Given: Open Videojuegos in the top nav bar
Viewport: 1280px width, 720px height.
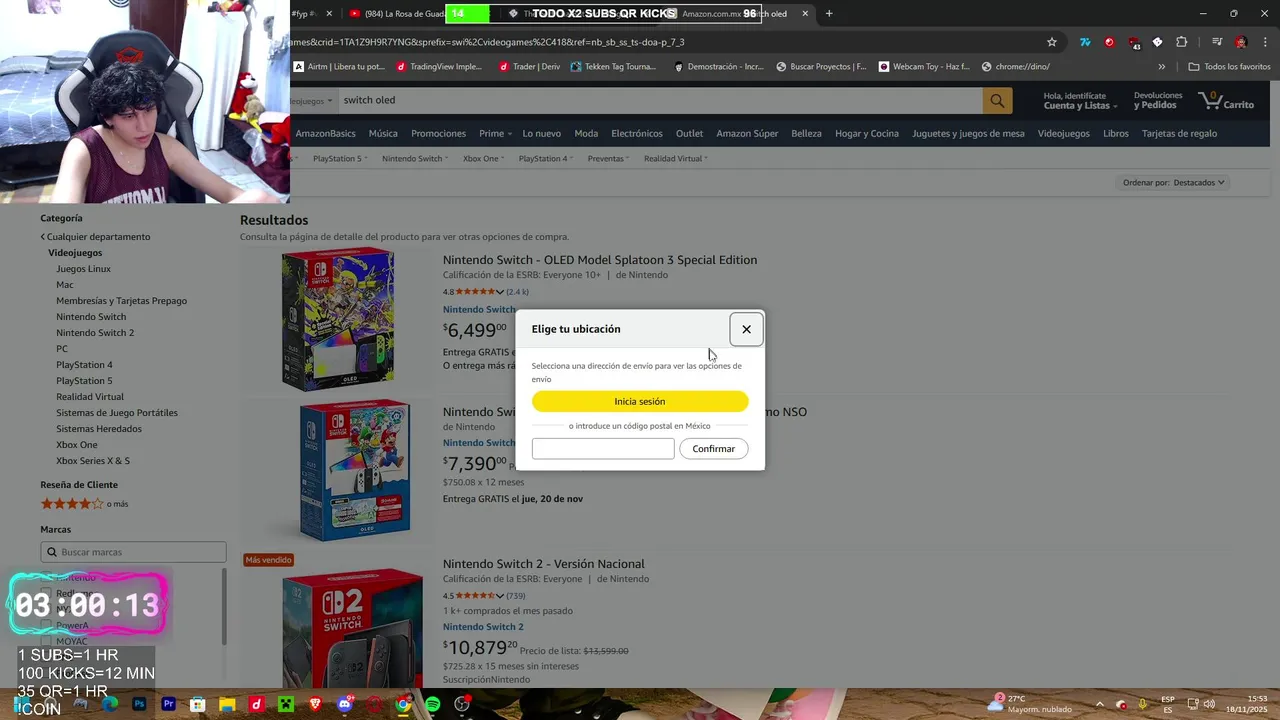Looking at the screenshot, I should click(x=1063, y=133).
